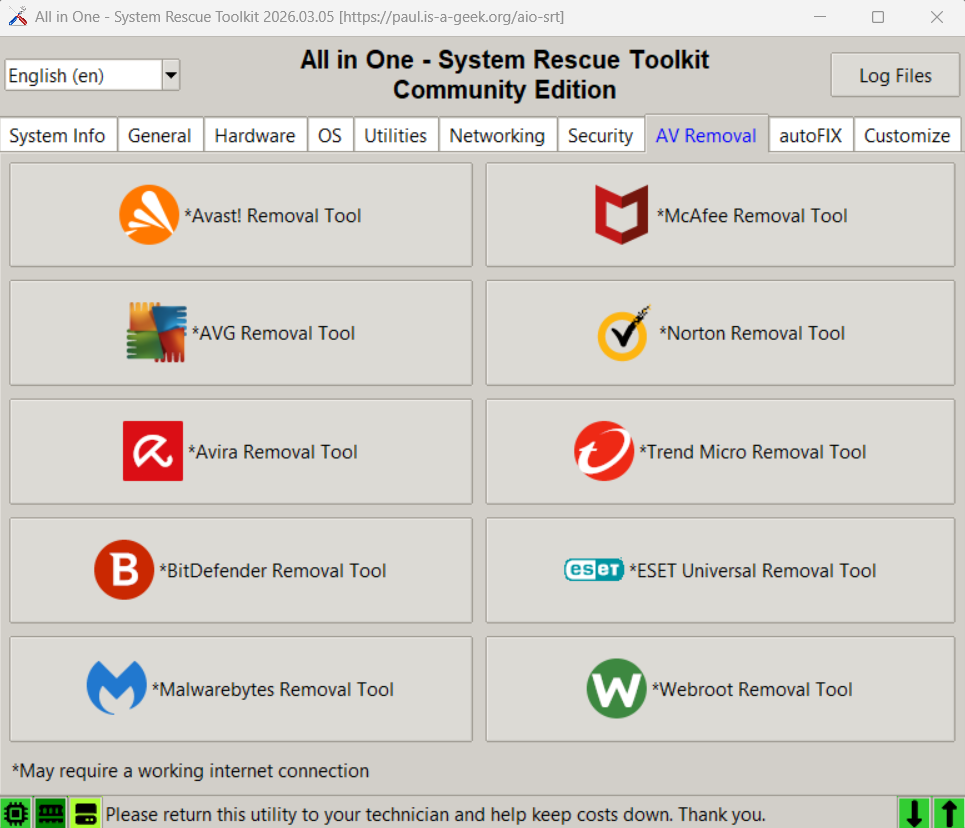Click the Webroot green W icon
Screen dimensions: 965x828
[616, 688]
